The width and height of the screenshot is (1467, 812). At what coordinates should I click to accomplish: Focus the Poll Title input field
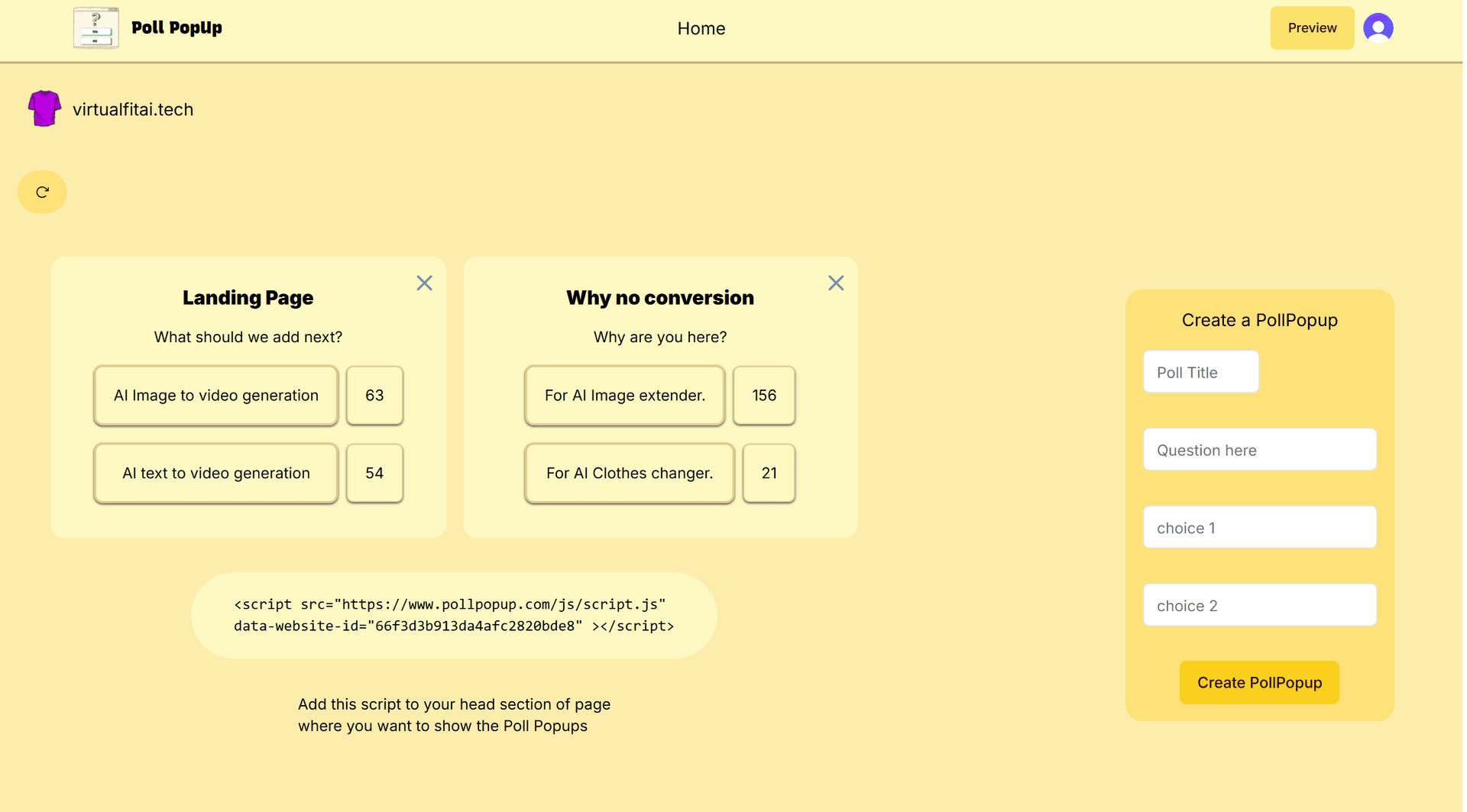tap(1200, 372)
